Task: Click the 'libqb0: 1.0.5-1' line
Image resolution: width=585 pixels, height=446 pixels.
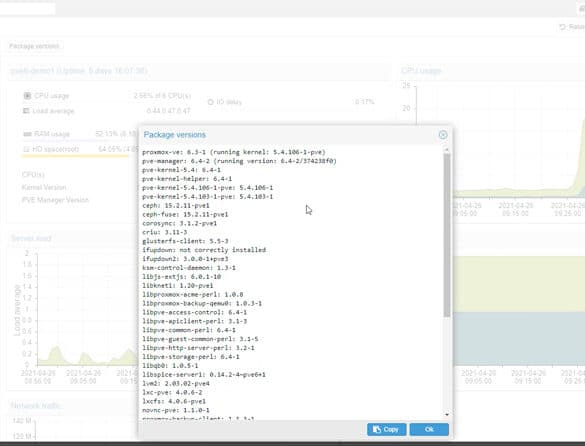Action: click(x=170, y=365)
